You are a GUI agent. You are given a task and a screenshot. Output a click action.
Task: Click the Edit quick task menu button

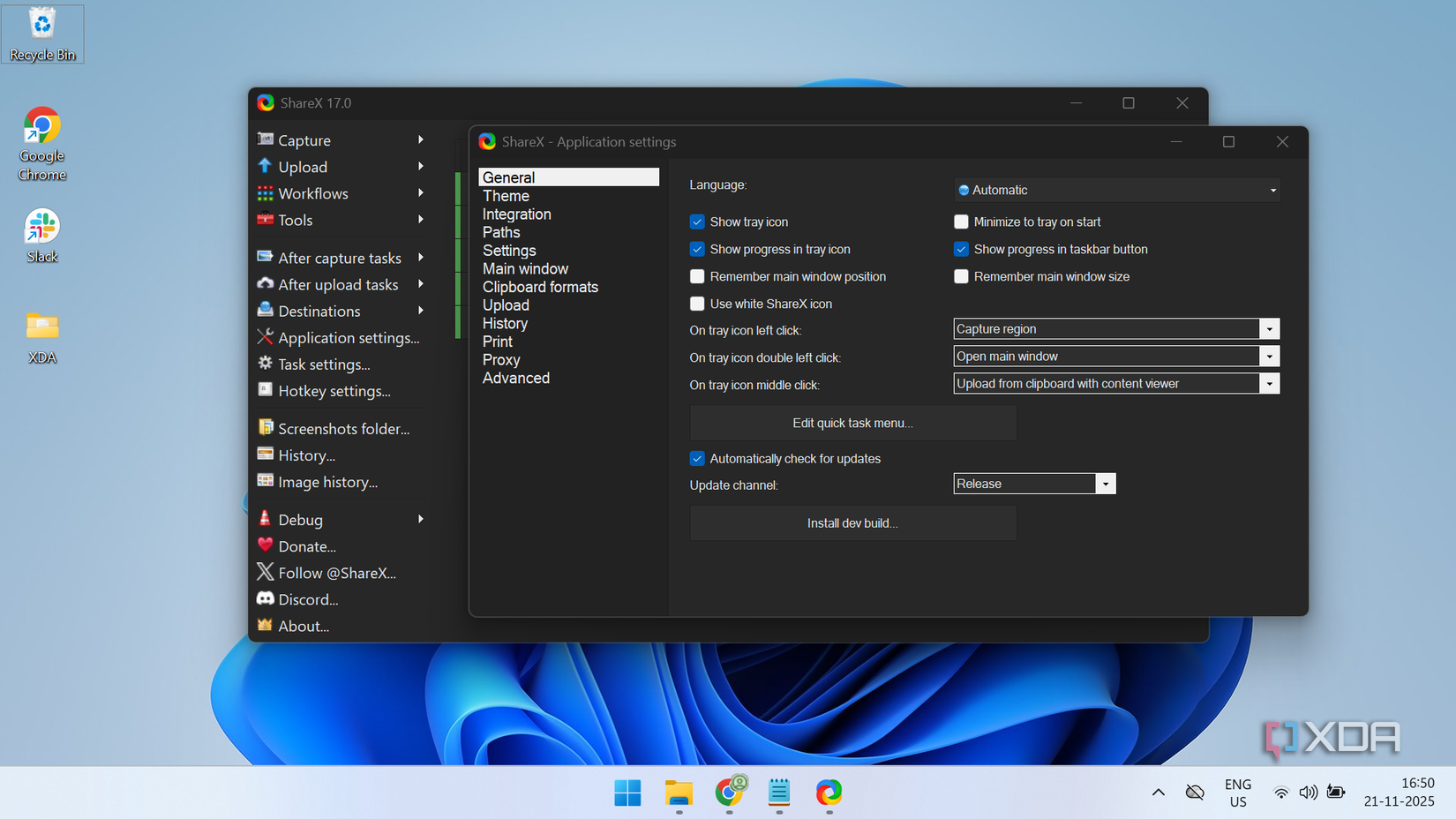pos(852,423)
